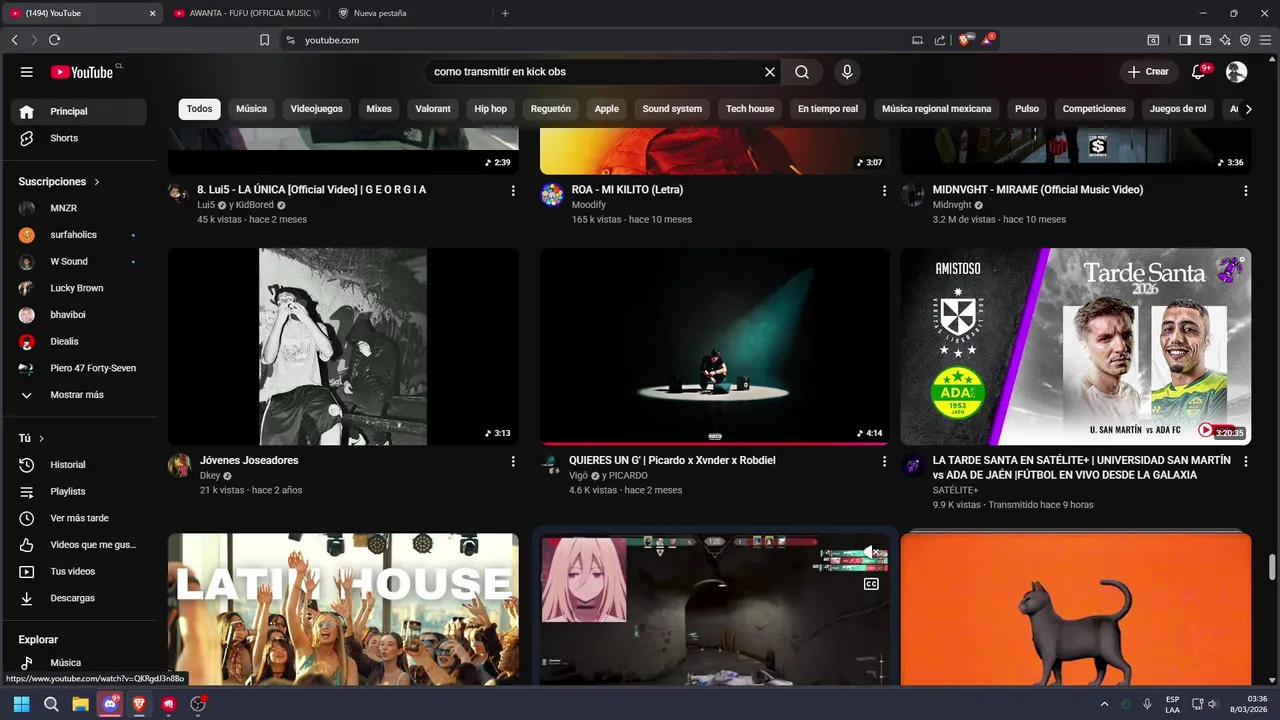This screenshot has width=1280, height=720.
Task: Open Música under Explorar
Action: 78,663
